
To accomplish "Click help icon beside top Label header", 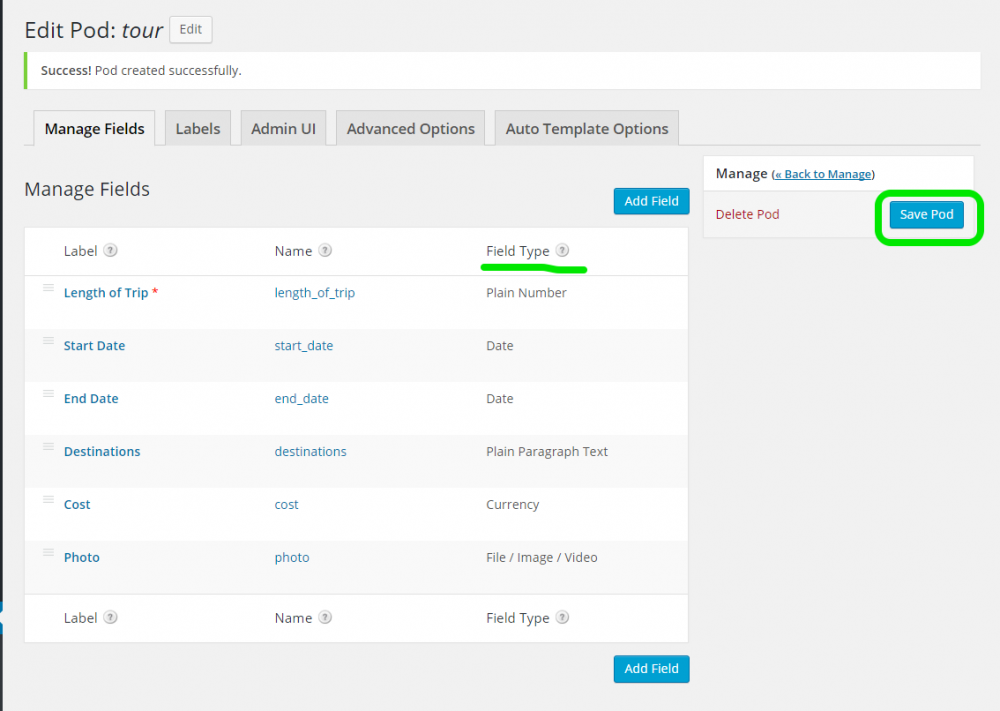I will pyautogui.click(x=111, y=251).
